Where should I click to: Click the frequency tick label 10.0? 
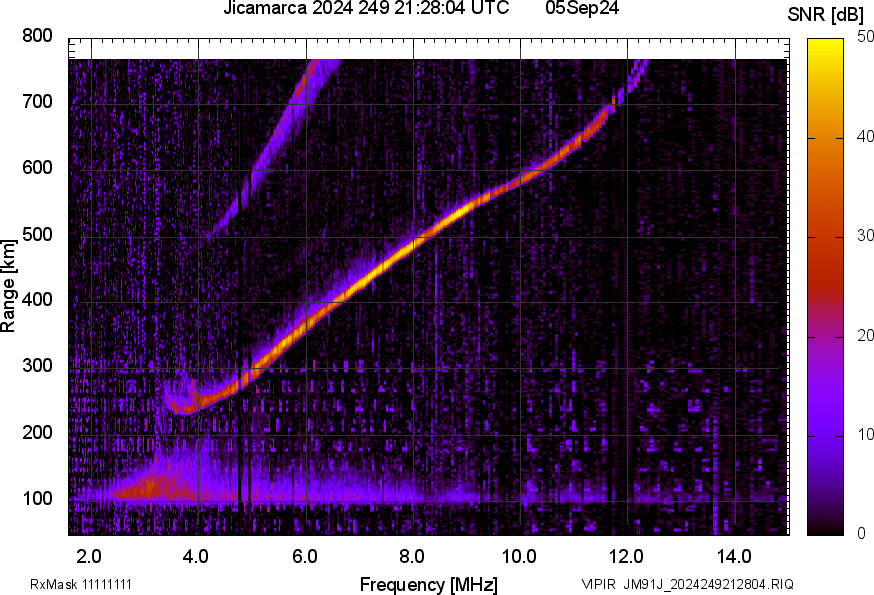pyautogui.click(x=519, y=557)
